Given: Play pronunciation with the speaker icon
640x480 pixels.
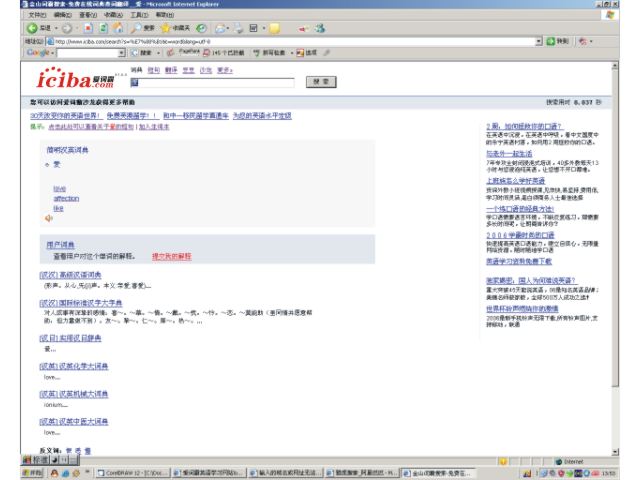Looking at the screenshot, I should tap(49, 218).
